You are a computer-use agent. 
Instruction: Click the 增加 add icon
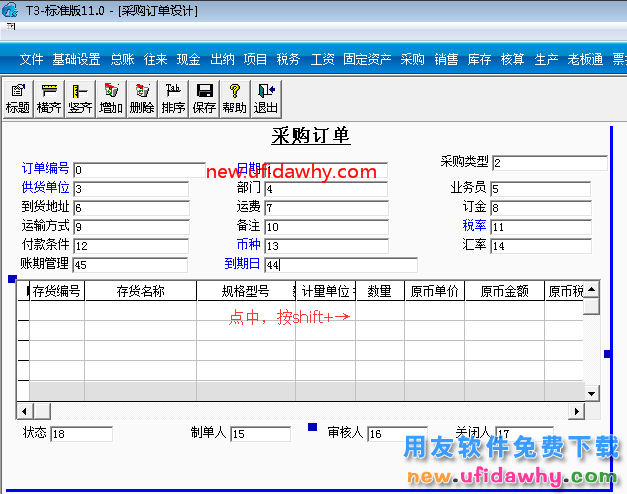point(111,99)
